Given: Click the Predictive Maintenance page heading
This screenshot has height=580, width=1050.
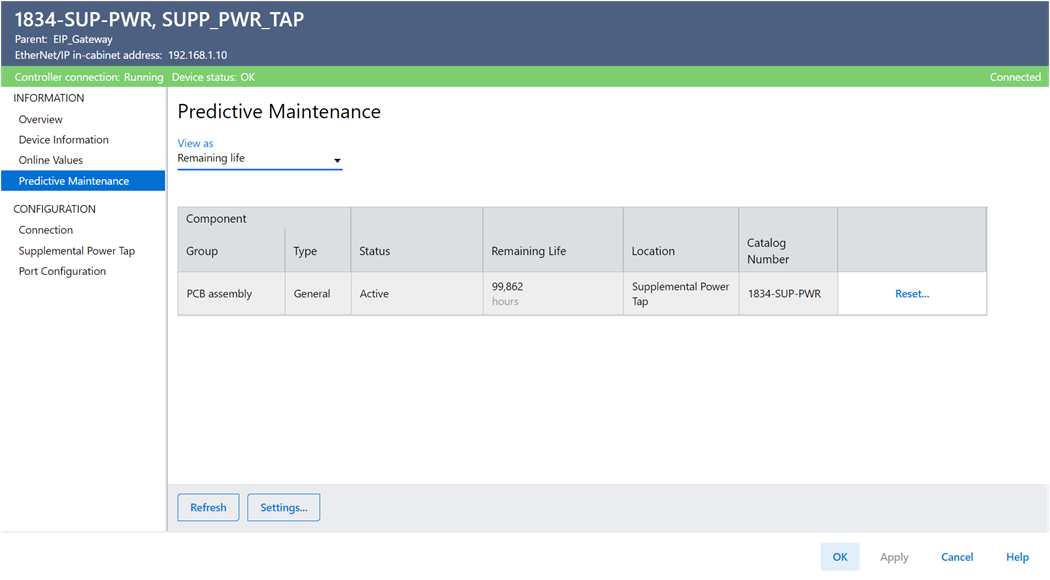Looking at the screenshot, I should tap(279, 111).
